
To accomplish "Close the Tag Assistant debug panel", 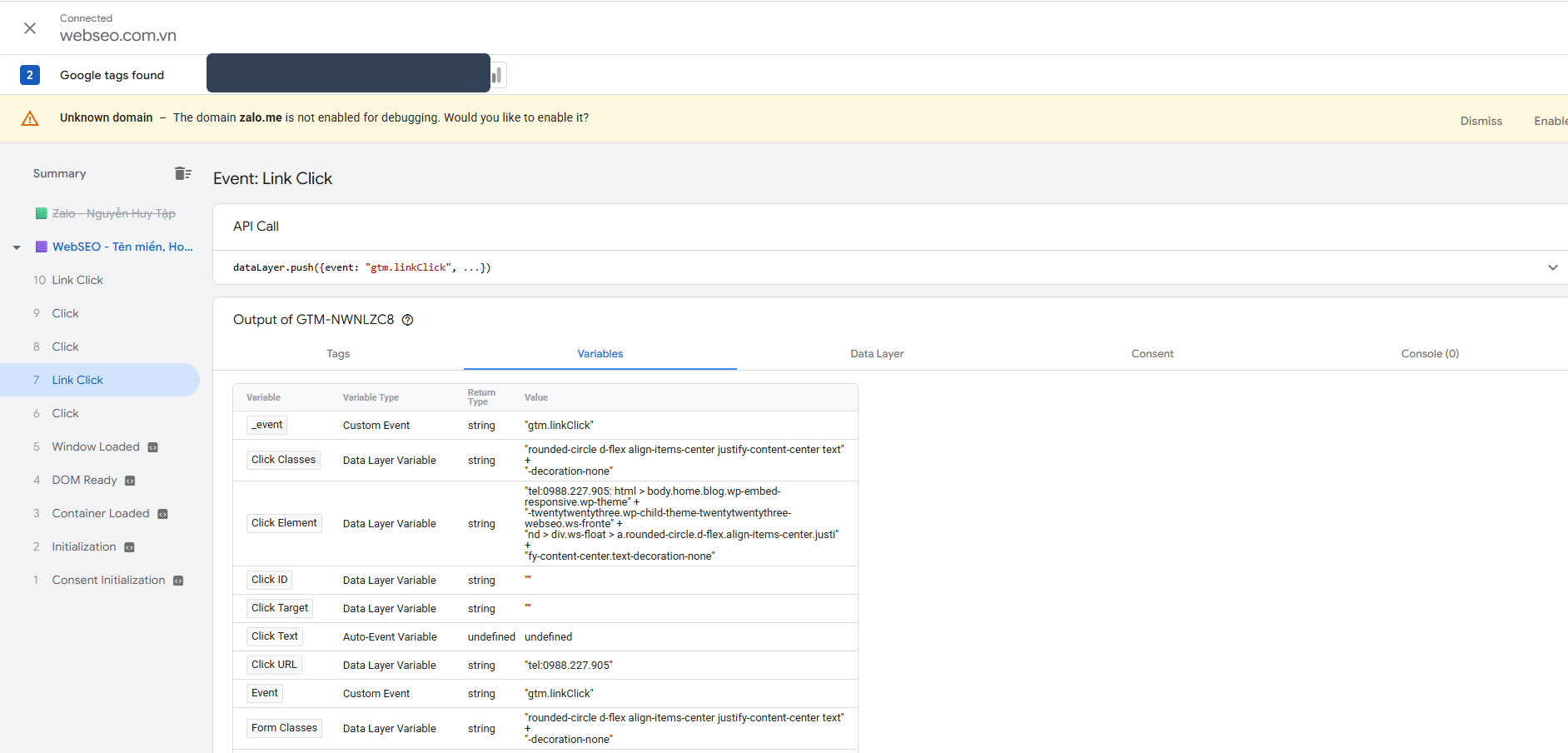I will (30, 28).
